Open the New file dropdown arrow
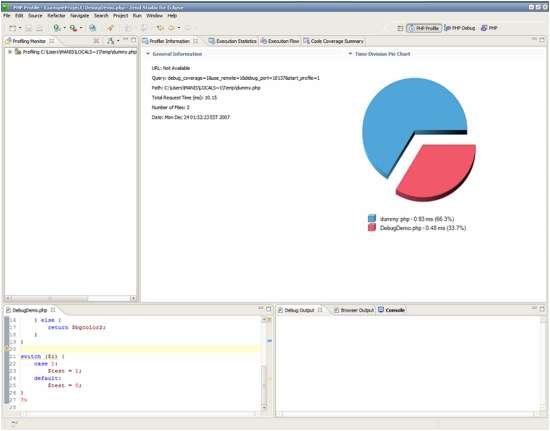The image size is (550, 431). pos(20,28)
